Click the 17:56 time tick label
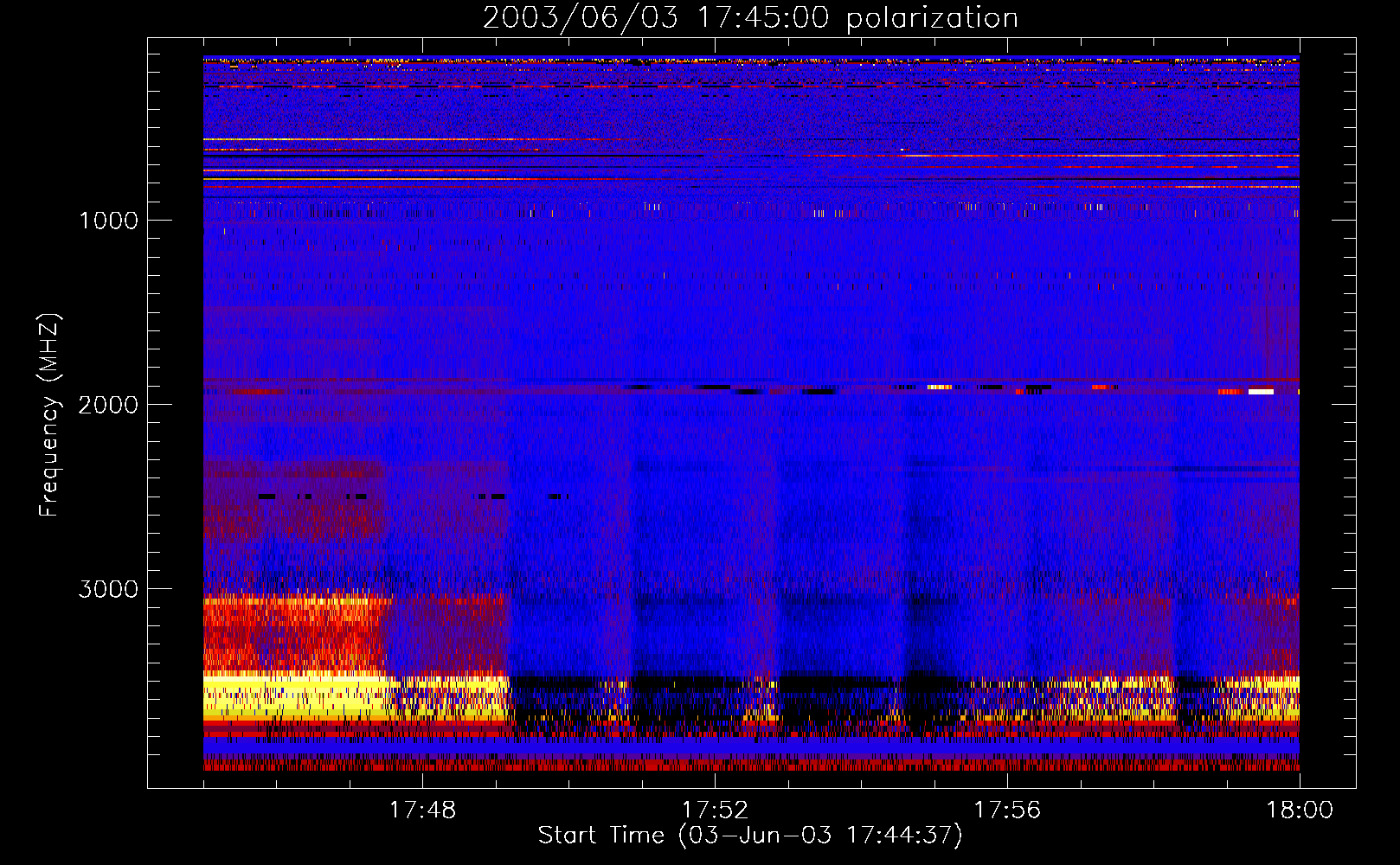The image size is (1400, 865). point(1007,811)
